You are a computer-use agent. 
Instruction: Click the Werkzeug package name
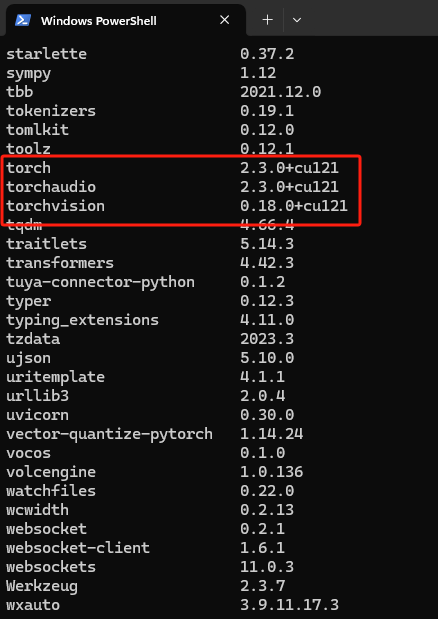point(42,586)
